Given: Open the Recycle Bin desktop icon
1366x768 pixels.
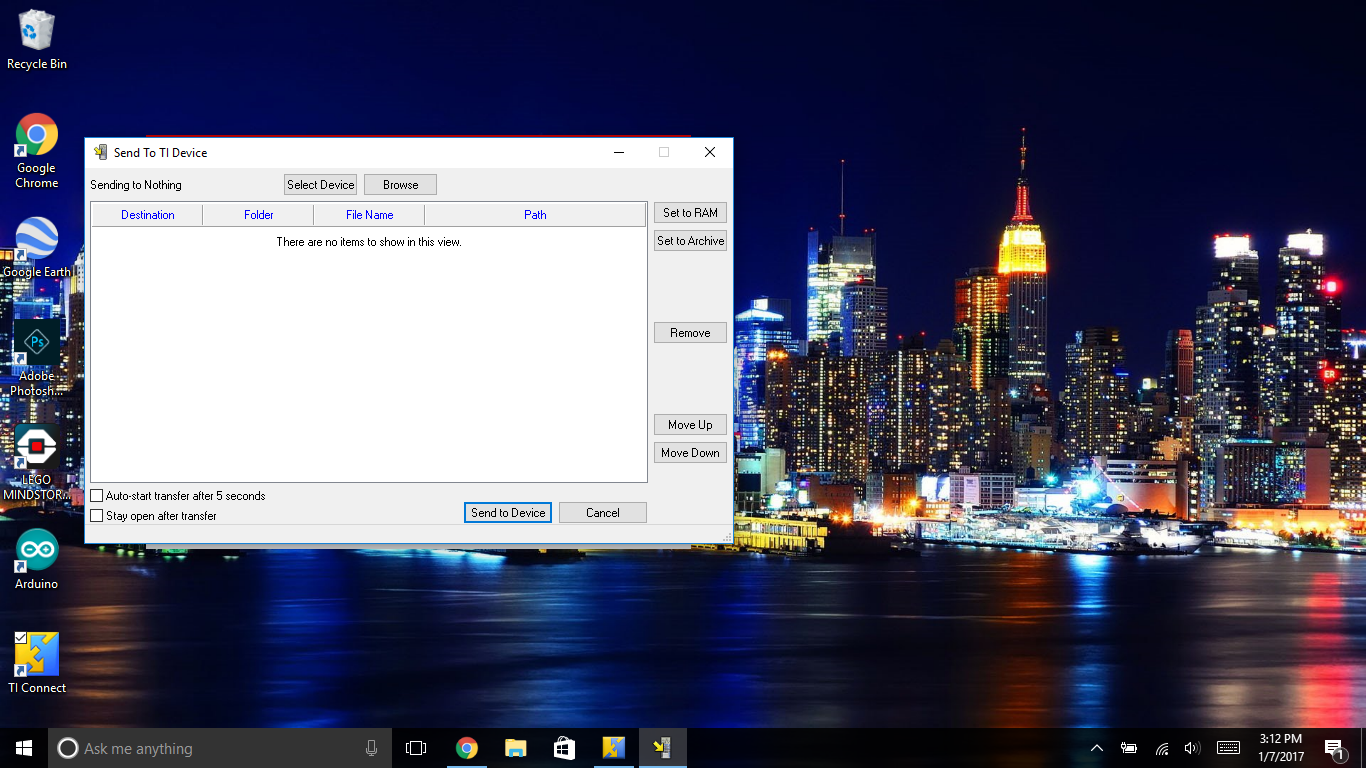Looking at the screenshot, I should [x=37, y=40].
